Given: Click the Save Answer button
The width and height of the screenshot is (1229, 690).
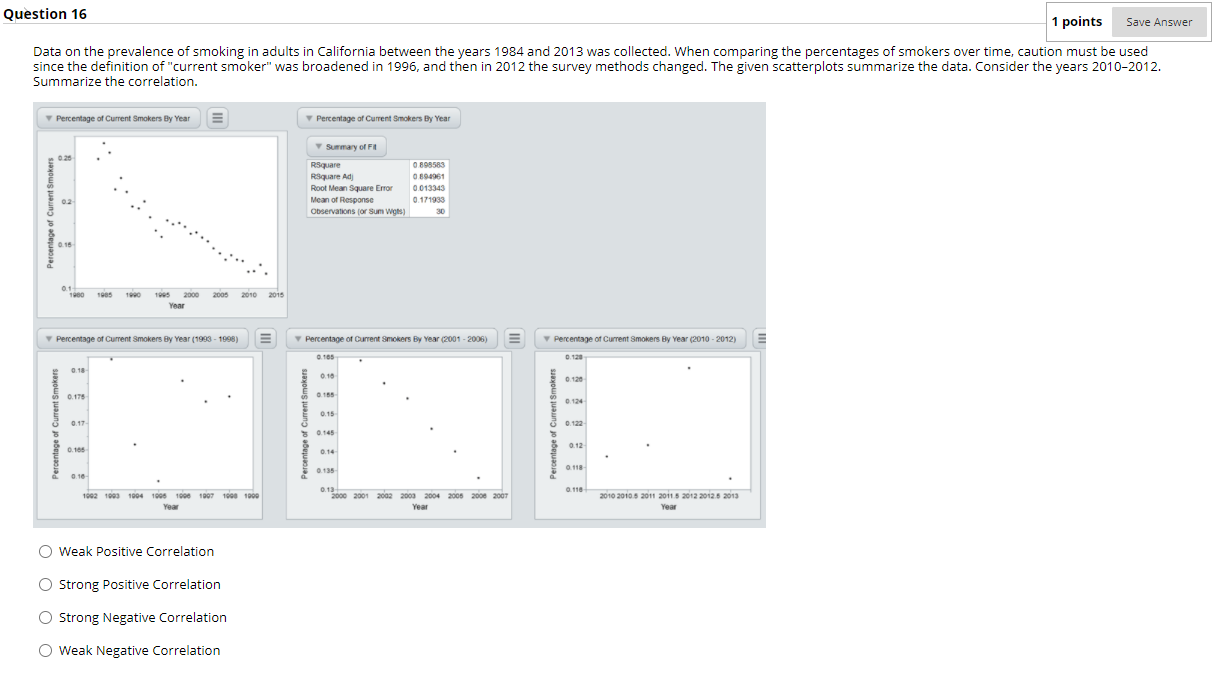Looking at the screenshot, I should pyautogui.click(x=1159, y=22).
